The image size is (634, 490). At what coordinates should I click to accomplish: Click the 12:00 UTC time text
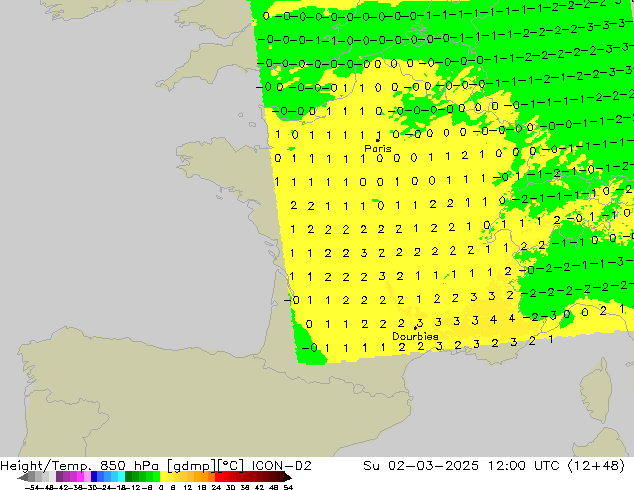click(523, 466)
